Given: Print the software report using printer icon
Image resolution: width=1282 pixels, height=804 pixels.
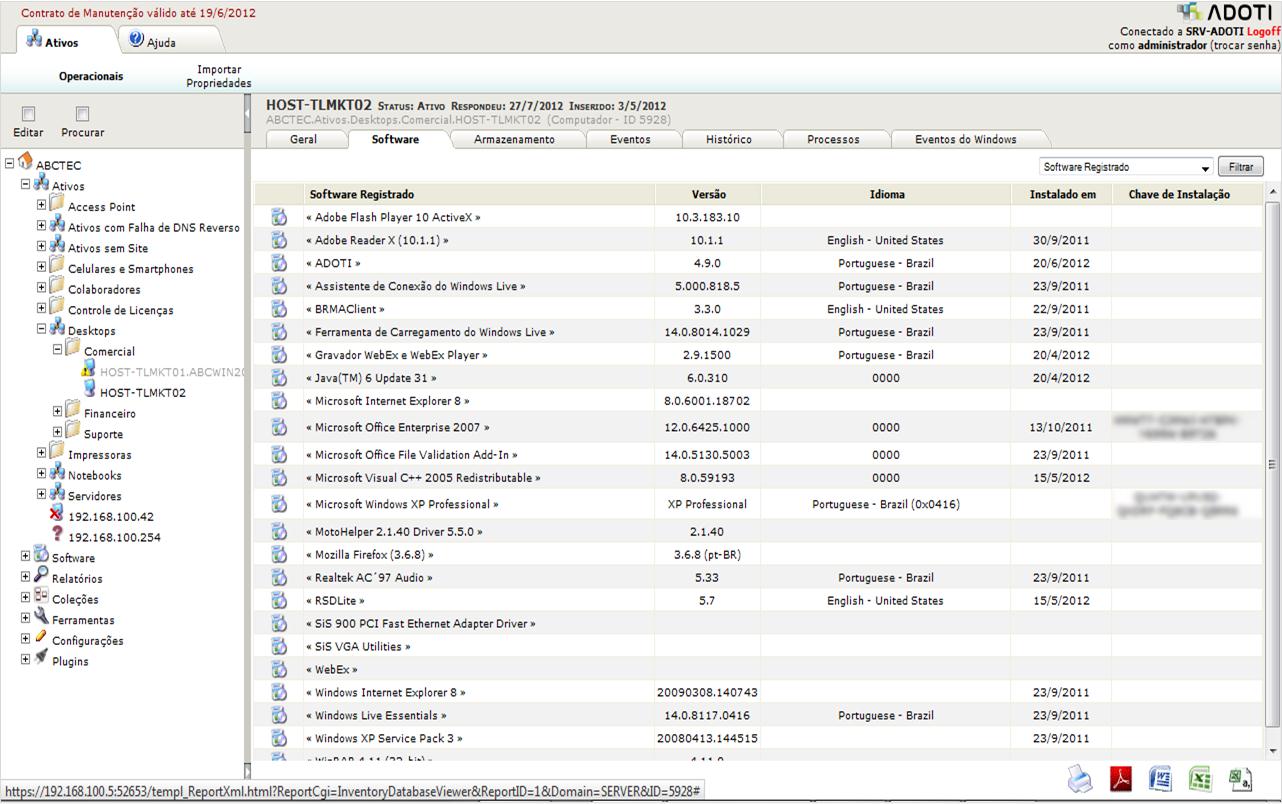Looking at the screenshot, I should (1080, 779).
